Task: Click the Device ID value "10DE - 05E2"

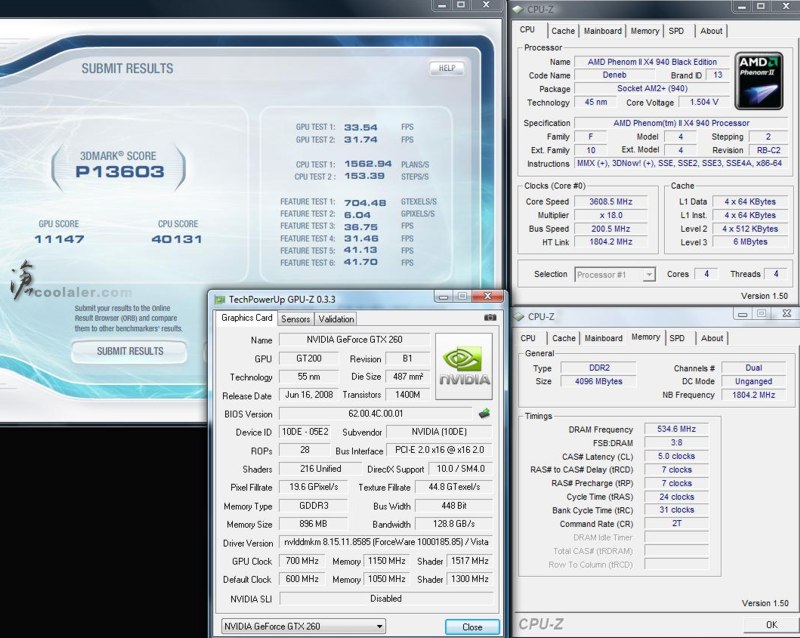Action: (x=305, y=432)
